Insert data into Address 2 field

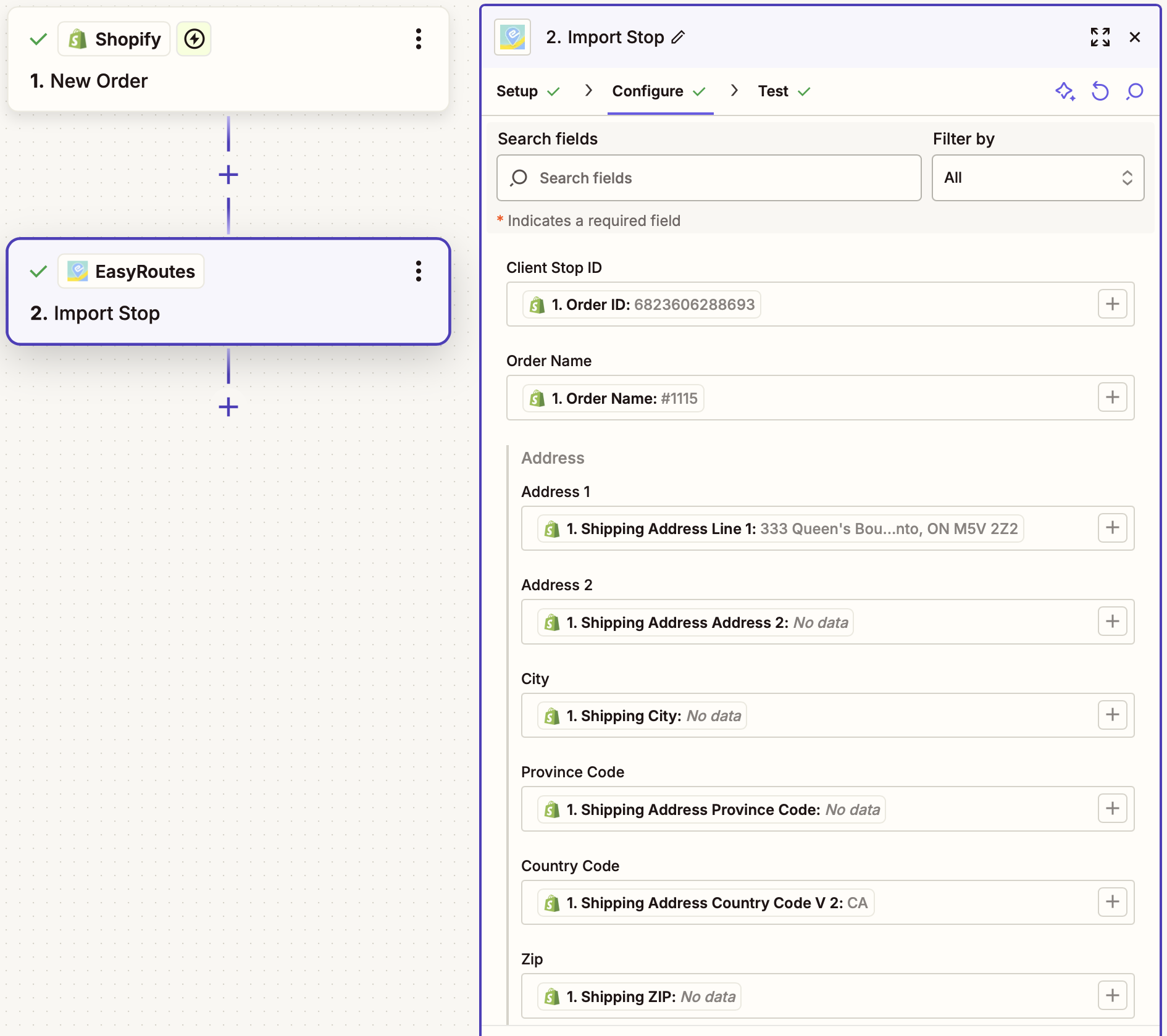pyautogui.click(x=1113, y=621)
